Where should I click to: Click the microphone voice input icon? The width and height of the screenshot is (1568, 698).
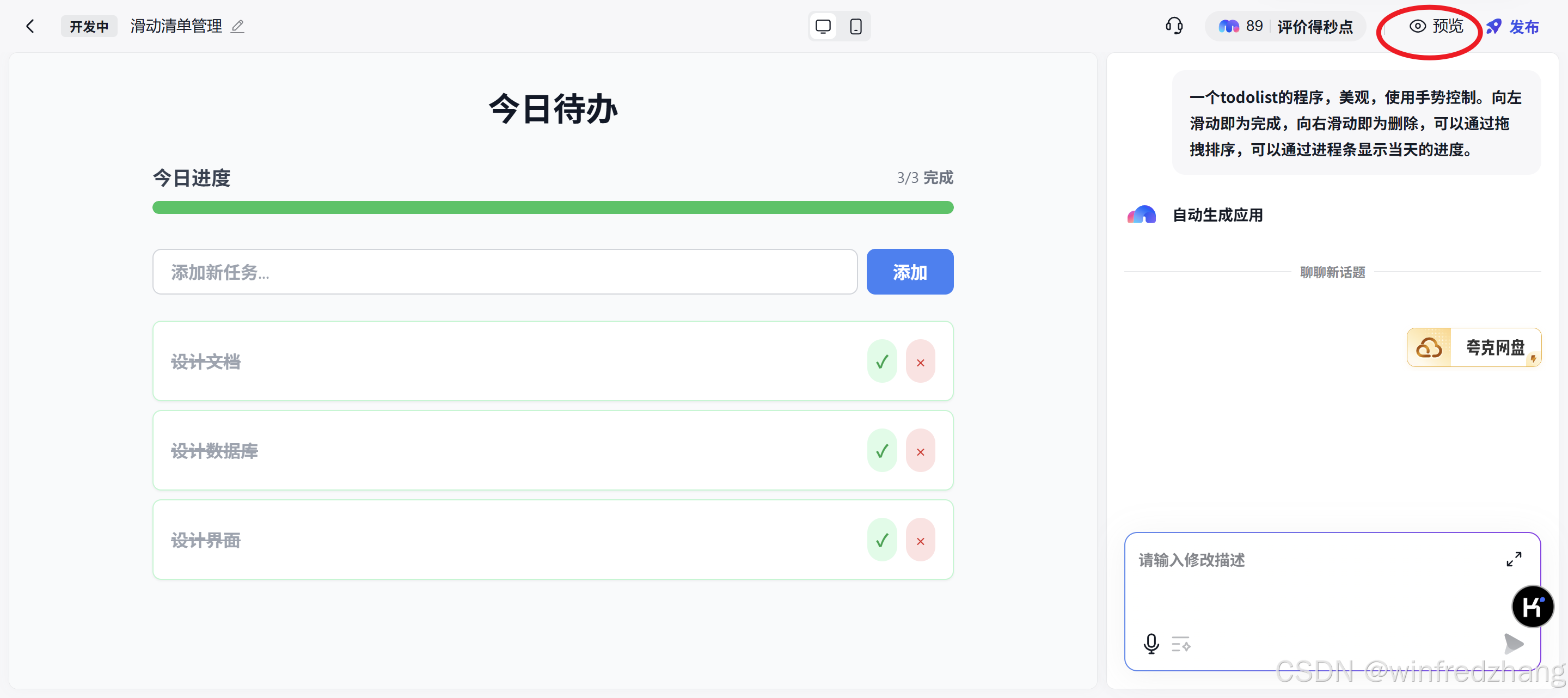point(1151,643)
